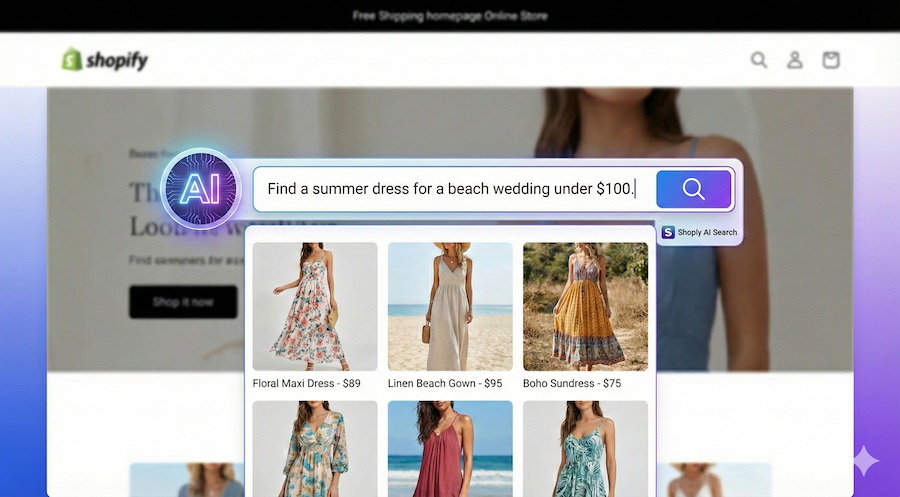Image resolution: width=900 pixels, height=497 pixels.
Task: Select the green tropical print dress thumbnail
Action: (x=585, y=448)
